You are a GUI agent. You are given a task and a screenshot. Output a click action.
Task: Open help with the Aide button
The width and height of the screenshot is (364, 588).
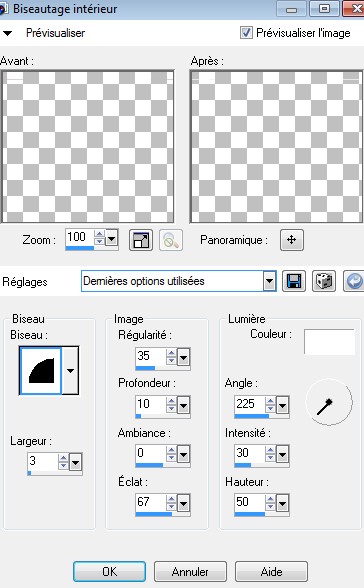tap(271, 572)
